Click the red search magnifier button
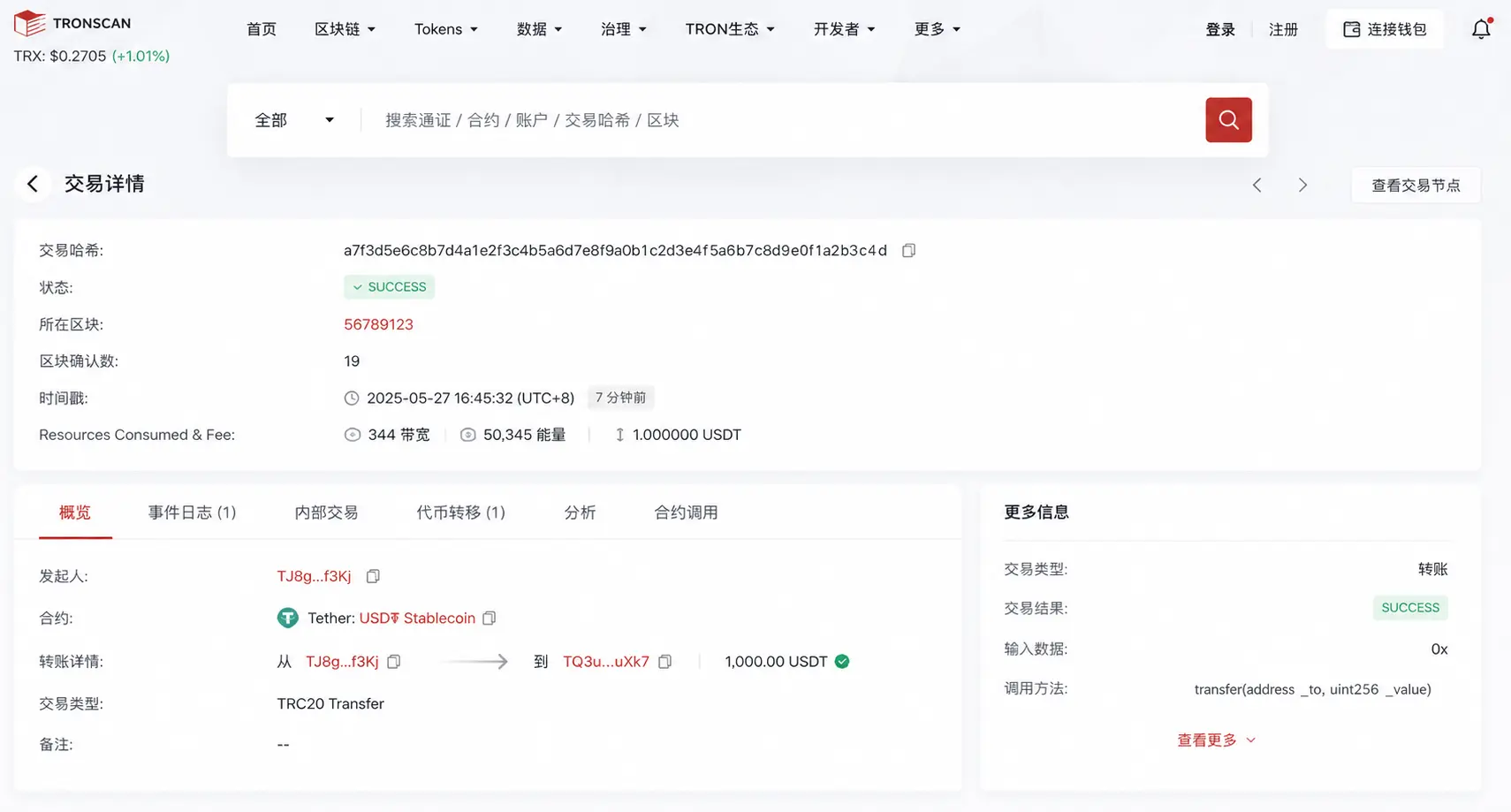 tap(1228, 120)
